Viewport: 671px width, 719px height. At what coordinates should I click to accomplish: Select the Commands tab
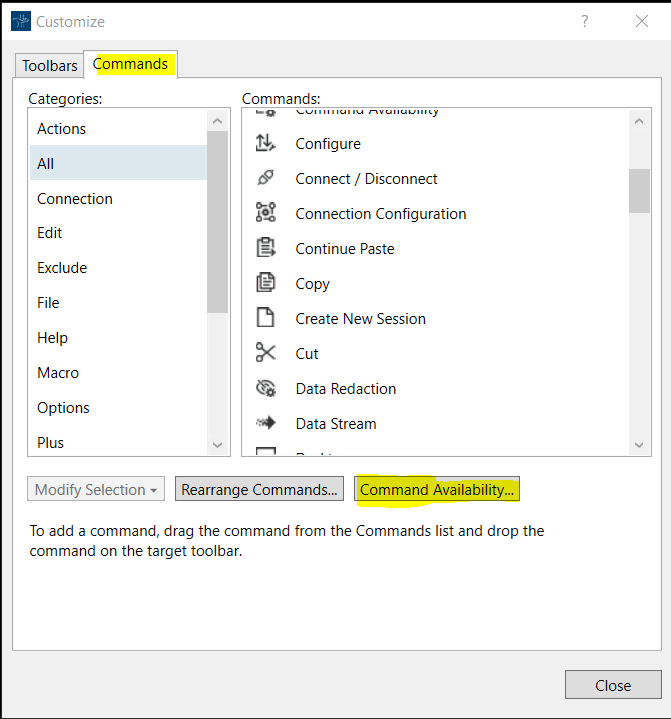(130, 64)
